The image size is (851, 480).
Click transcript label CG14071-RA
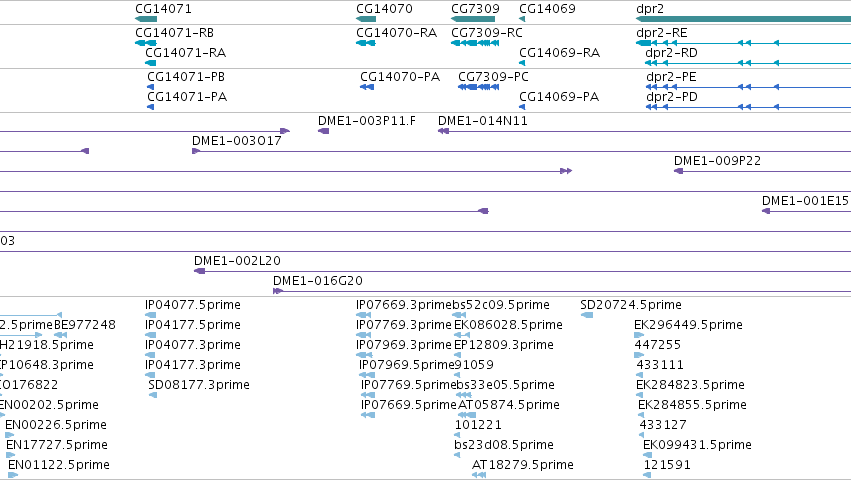click(186, 53)
